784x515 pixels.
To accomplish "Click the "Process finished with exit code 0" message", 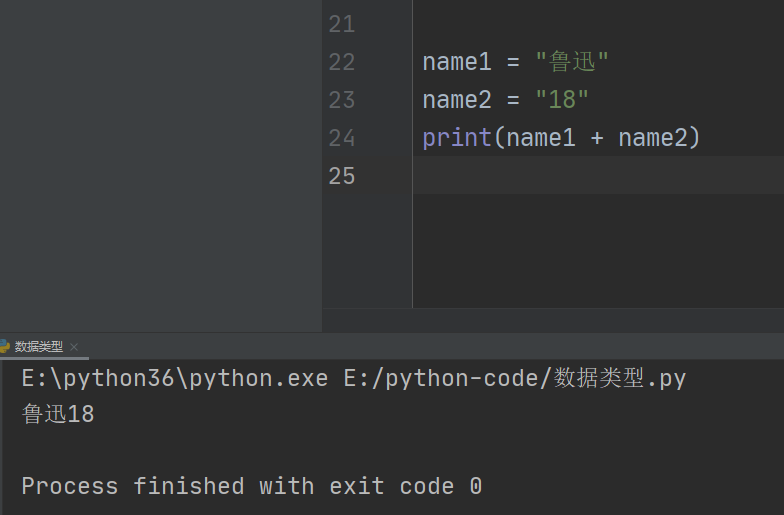I will point(251,487).
